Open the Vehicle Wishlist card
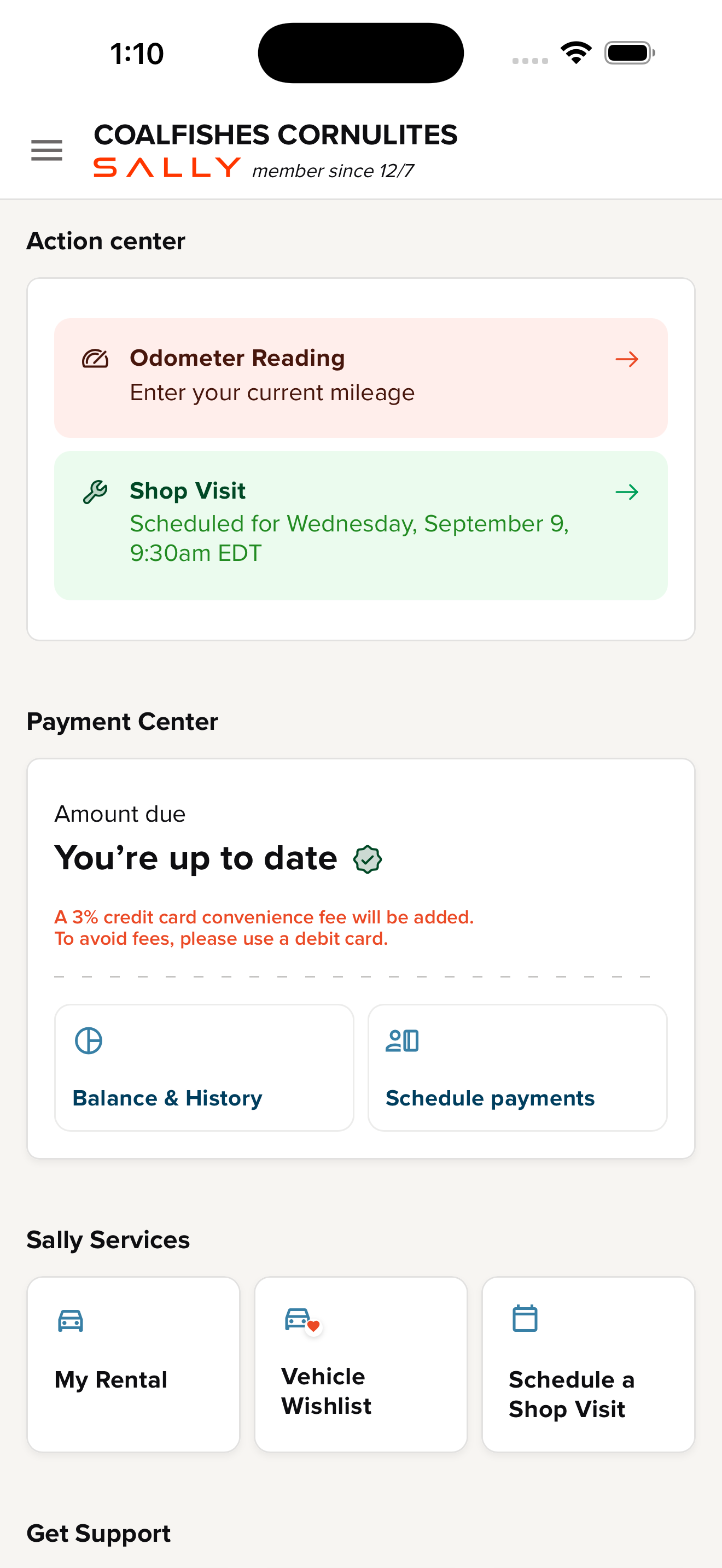This screenshot has height=1568, width=722. tap(361, 1364)
